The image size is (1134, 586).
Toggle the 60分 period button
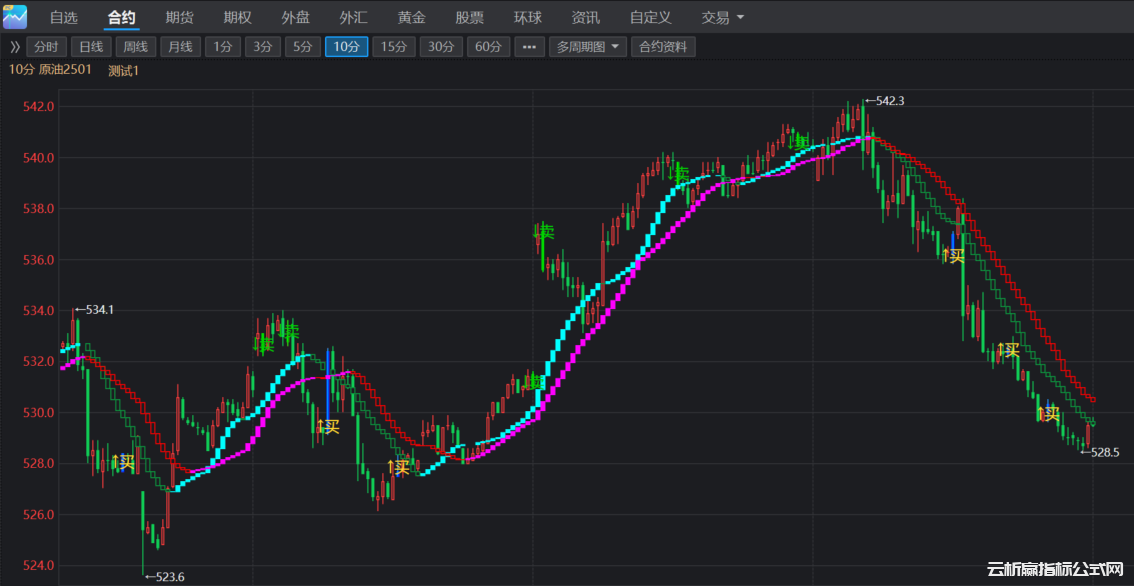coord(489,47)
